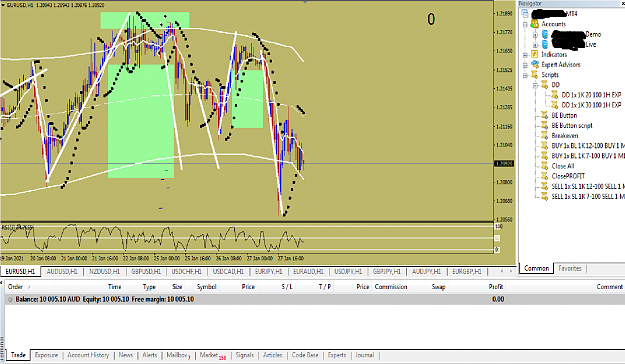Viewport: 625px width, 364px height.
Task: Collapse the Scripts tree node
Action: (525, 75)
